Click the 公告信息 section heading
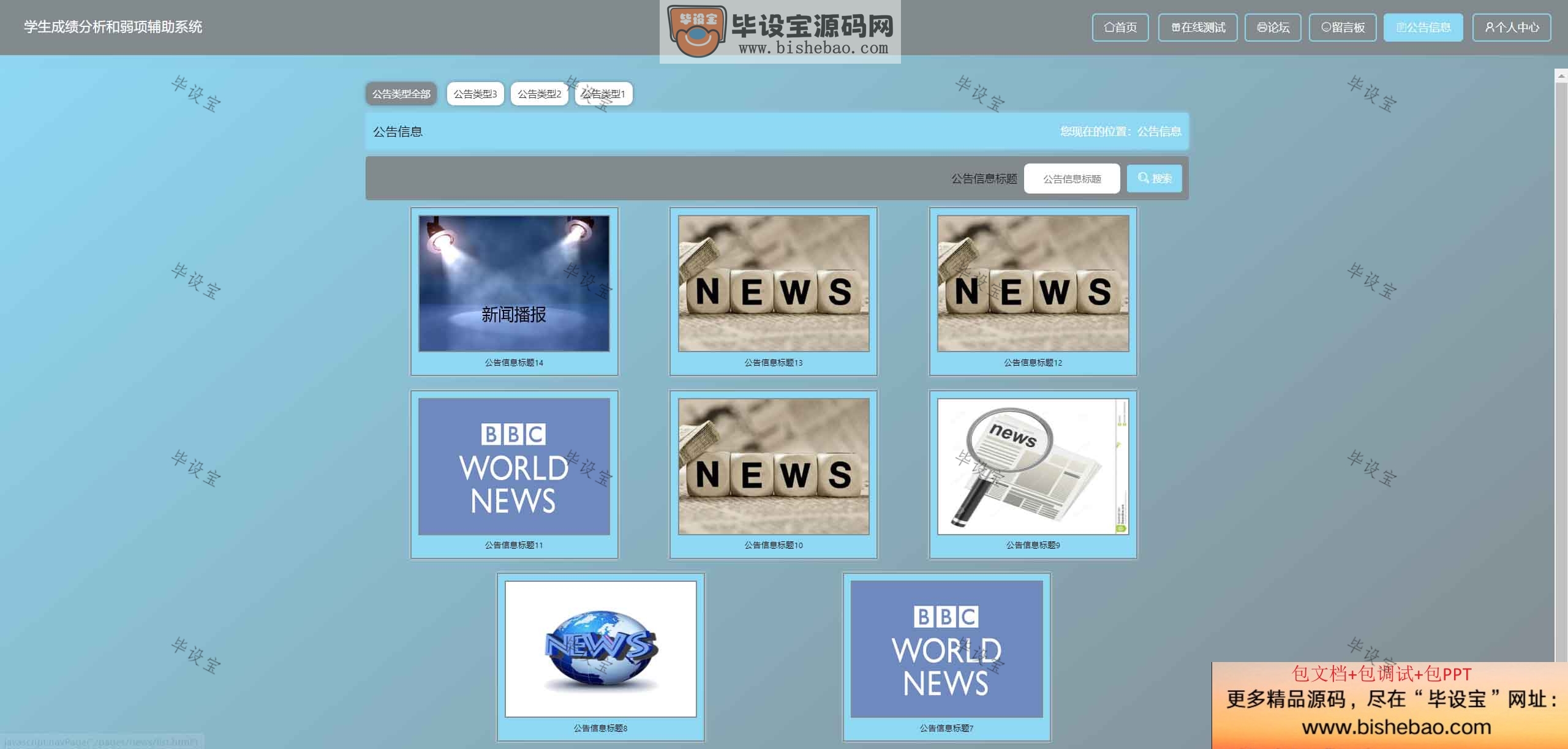This screenshot has height=749, width=1568. 398,132
